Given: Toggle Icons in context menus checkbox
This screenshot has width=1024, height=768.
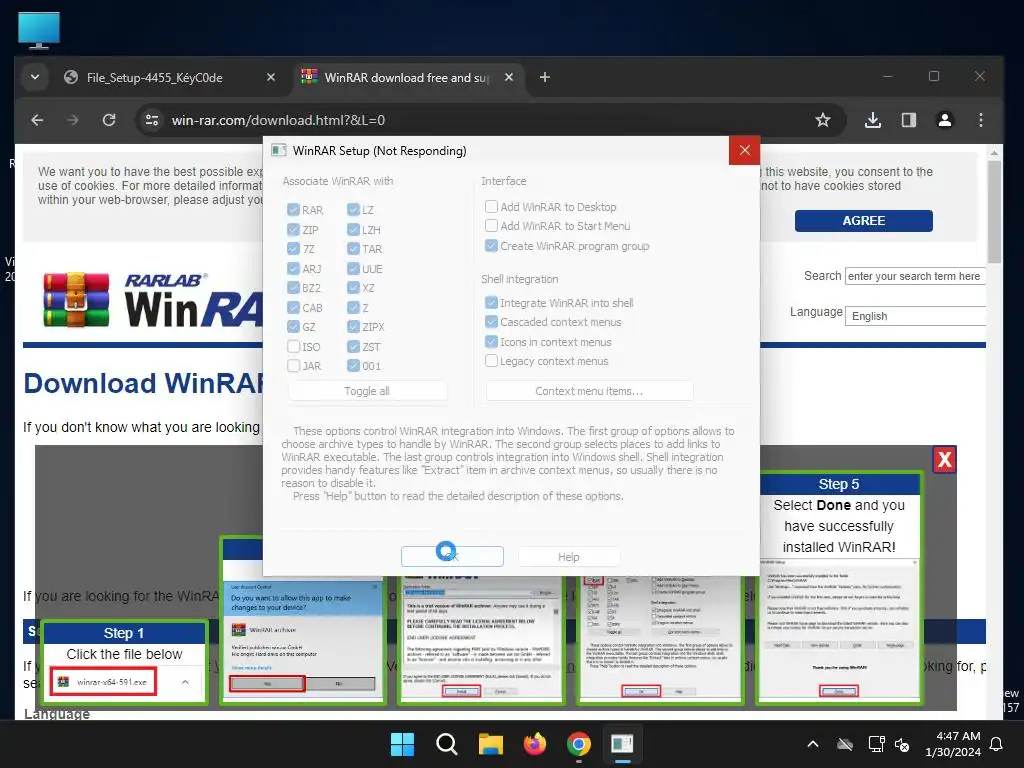Looking at the screenshot, I should [x=491, y=341].
